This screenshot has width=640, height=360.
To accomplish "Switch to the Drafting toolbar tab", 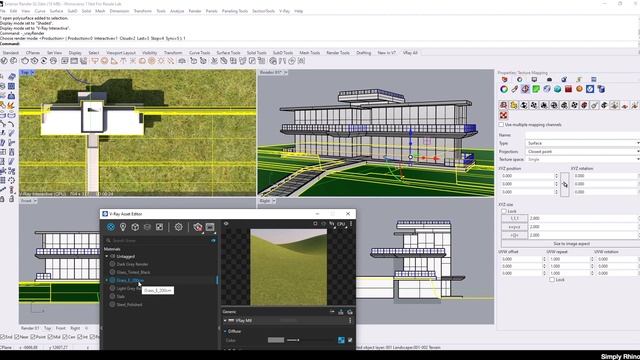I will click(364, 53).
